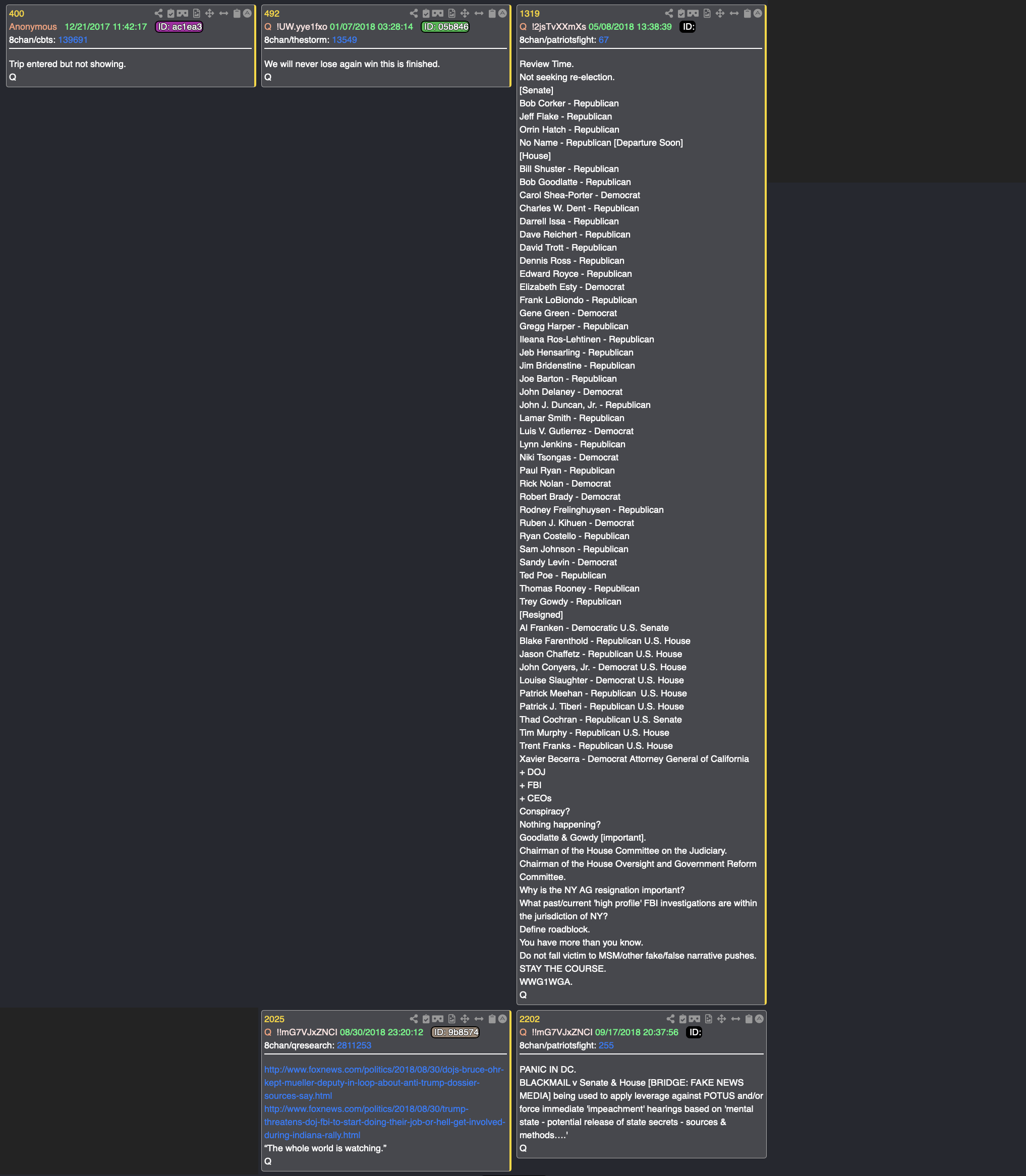This screenshot has height=1176, width=1026.
Task: Click horizontal double-arrow icon on post 492
Action: click(479, 13)
